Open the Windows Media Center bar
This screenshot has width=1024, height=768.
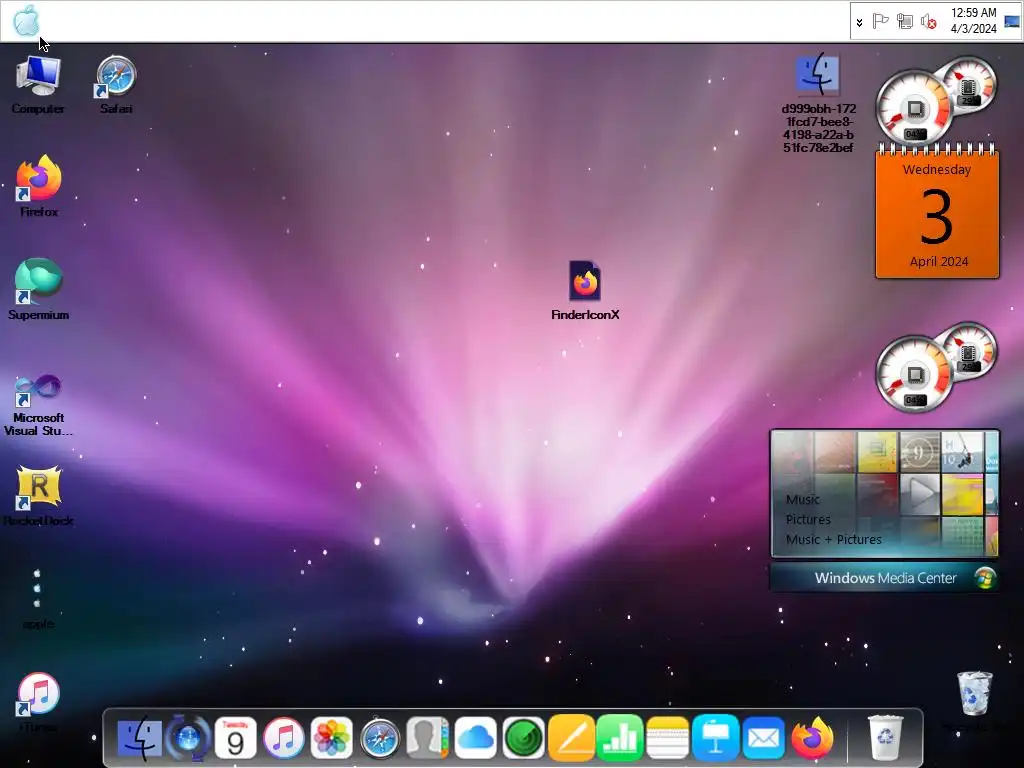coord(884,578)
